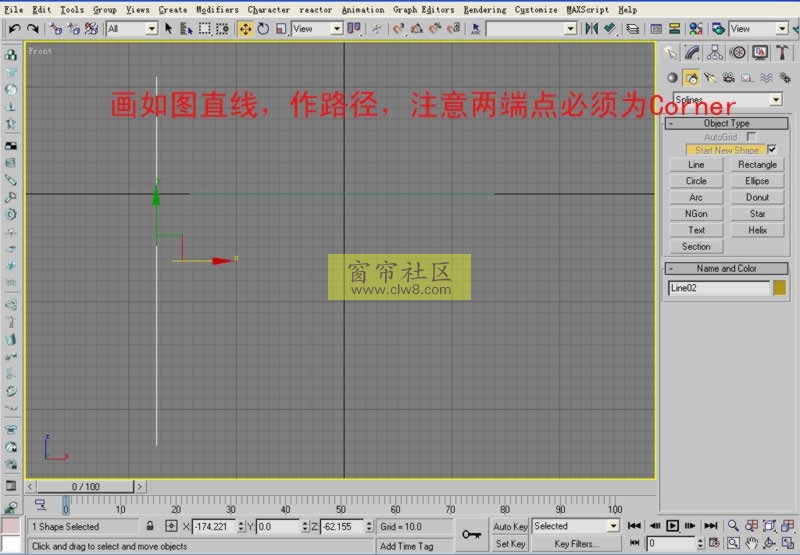Toggle the Auto Key button
This screenshot has height=555, width=800.
pyautogui.click(x=510, y=526)
